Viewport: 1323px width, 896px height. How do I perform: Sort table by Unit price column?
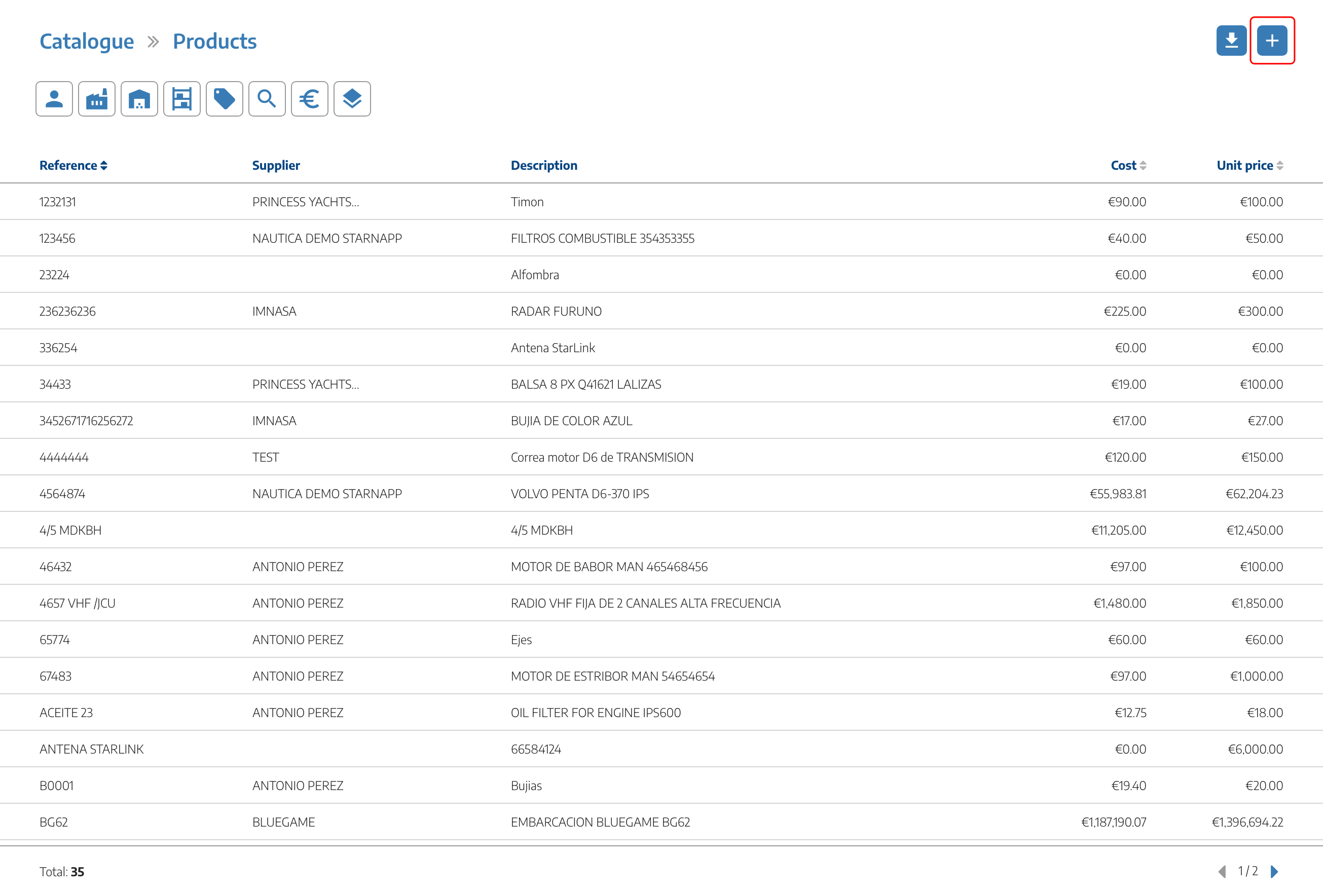coord(1249,166)
